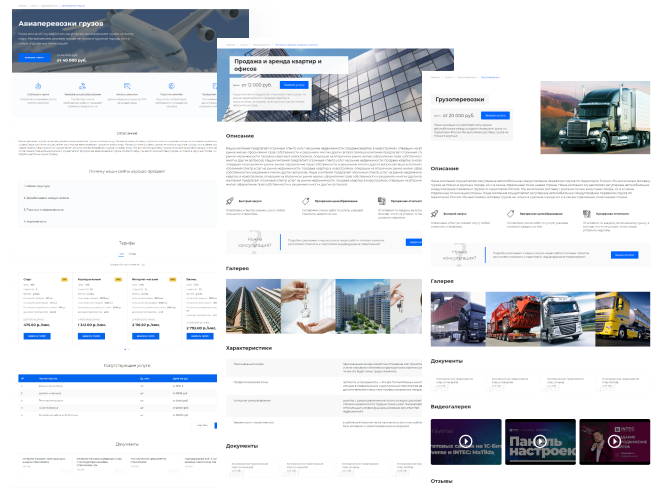This screenshot has height=488, width=659.
Task: Click the rocket icon in the Грузоперевозки features row
Action: pyautogui.click(x=434, y=214)
